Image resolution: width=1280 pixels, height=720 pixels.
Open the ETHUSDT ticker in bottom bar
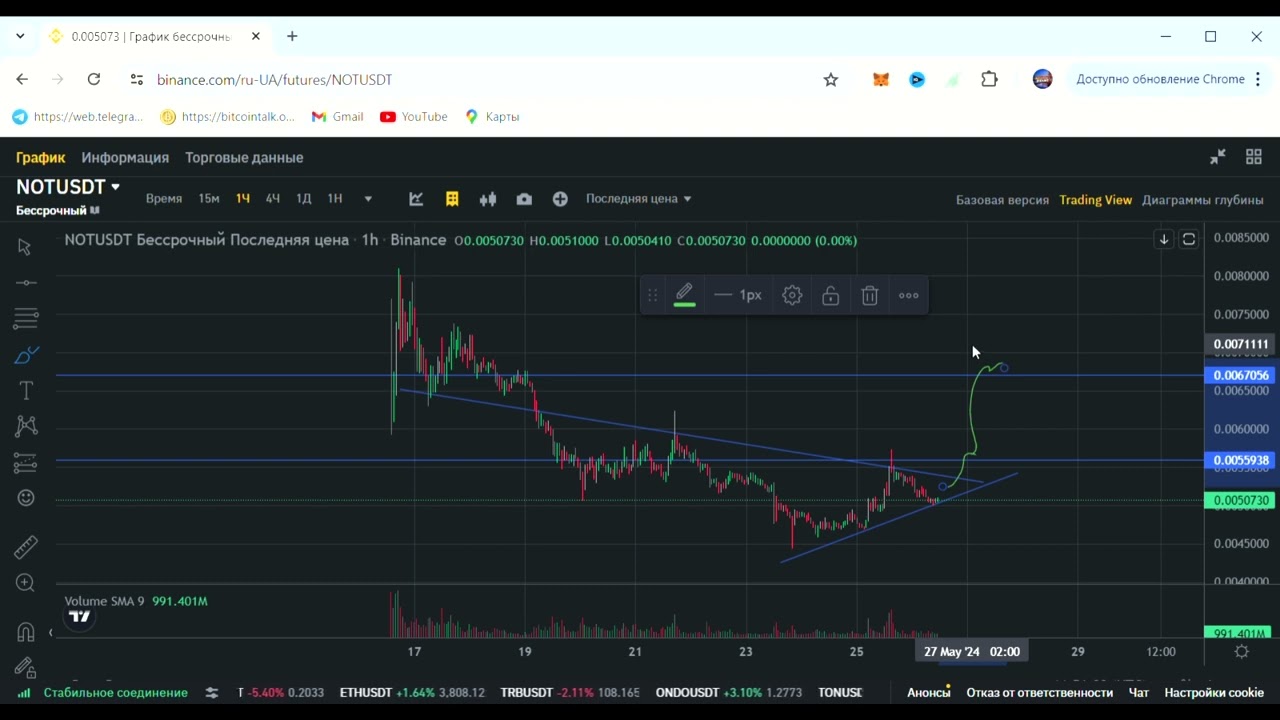[412, 692]
